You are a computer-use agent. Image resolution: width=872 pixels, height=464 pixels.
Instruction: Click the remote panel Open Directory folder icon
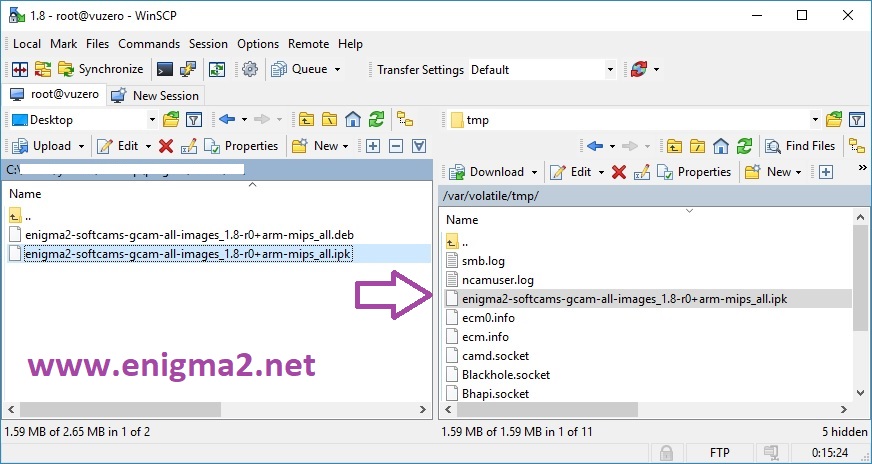coord(834,119)
